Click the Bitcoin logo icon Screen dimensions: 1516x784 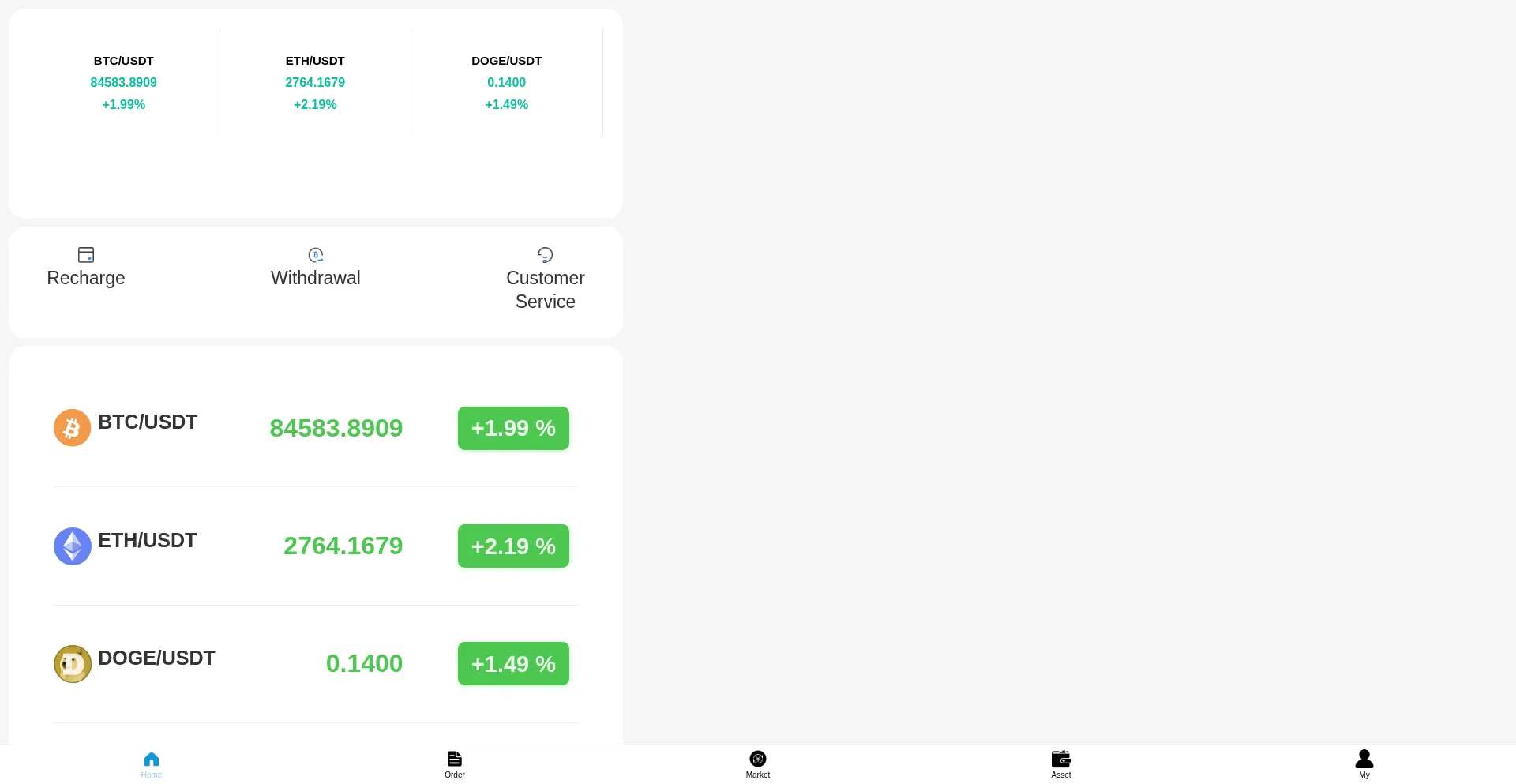pos(72,428)
